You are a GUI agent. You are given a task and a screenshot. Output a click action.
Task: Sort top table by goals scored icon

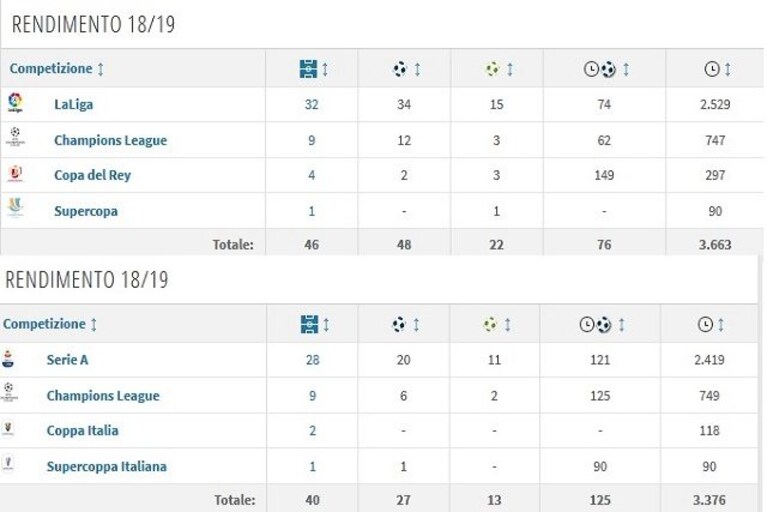coord(400,69)
